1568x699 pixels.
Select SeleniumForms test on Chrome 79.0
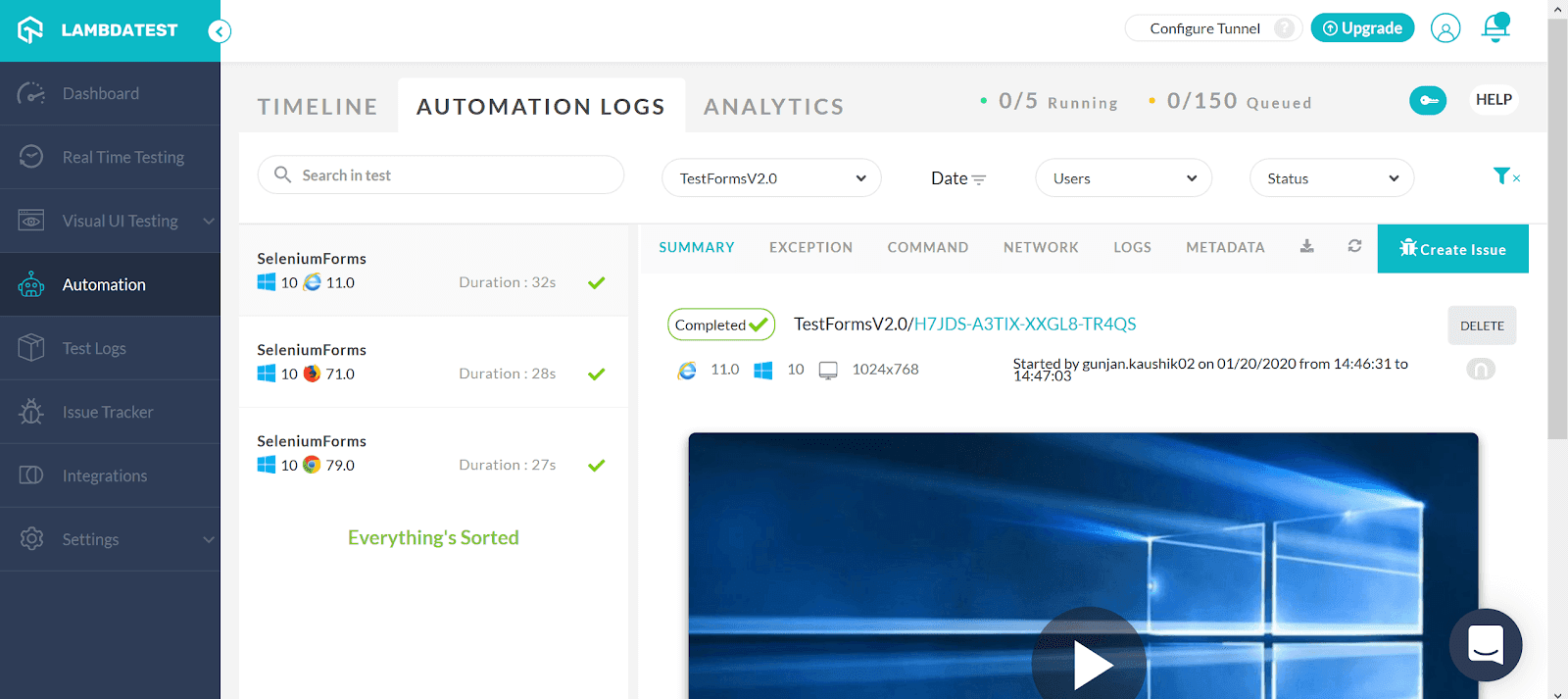[433, 453]
